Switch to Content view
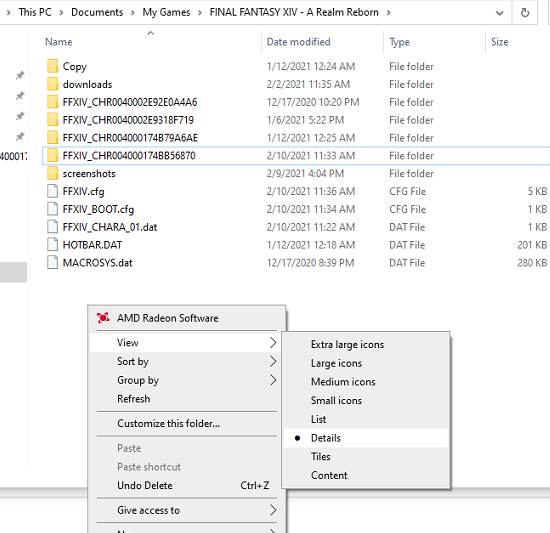Image resolution: width=550 pixels, height=533 pixels. (365, 475)
